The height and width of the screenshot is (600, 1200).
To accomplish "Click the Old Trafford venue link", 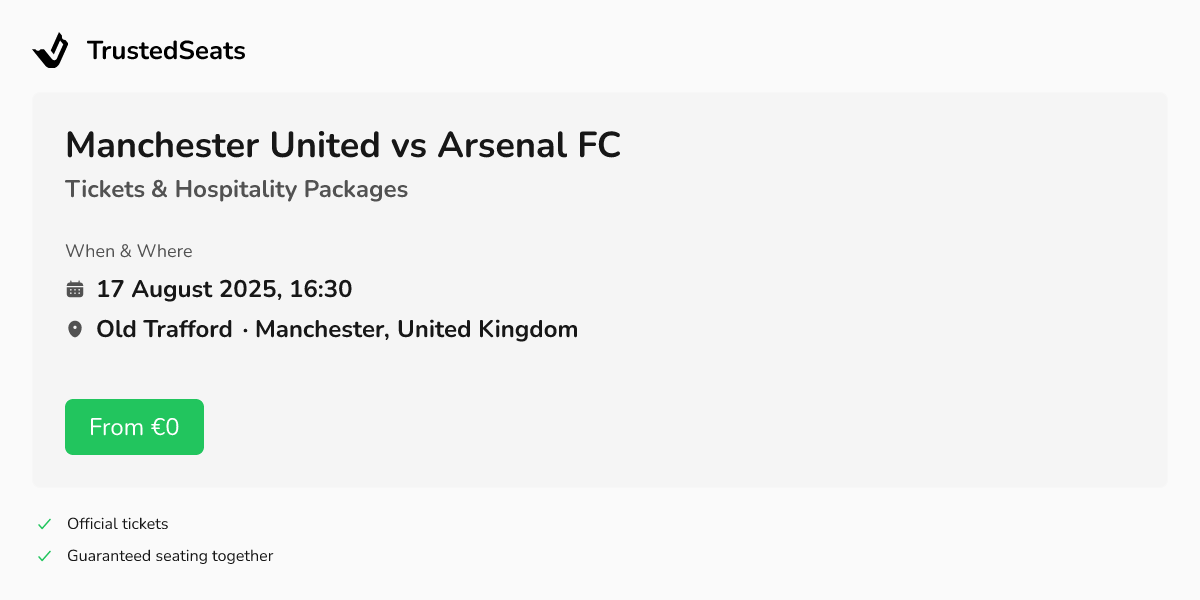I will [164, 328].
